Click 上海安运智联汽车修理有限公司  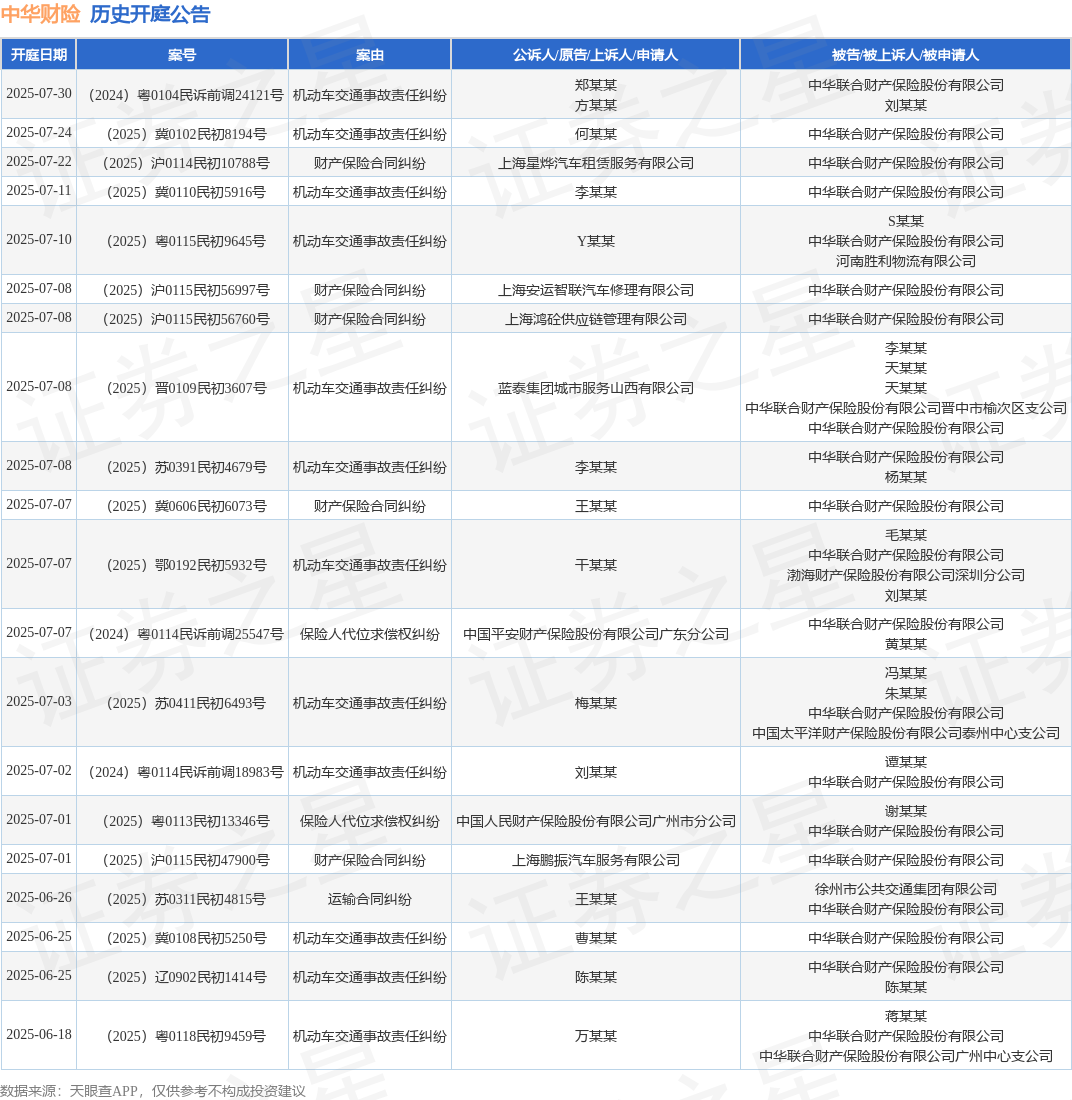pos(596,290)
